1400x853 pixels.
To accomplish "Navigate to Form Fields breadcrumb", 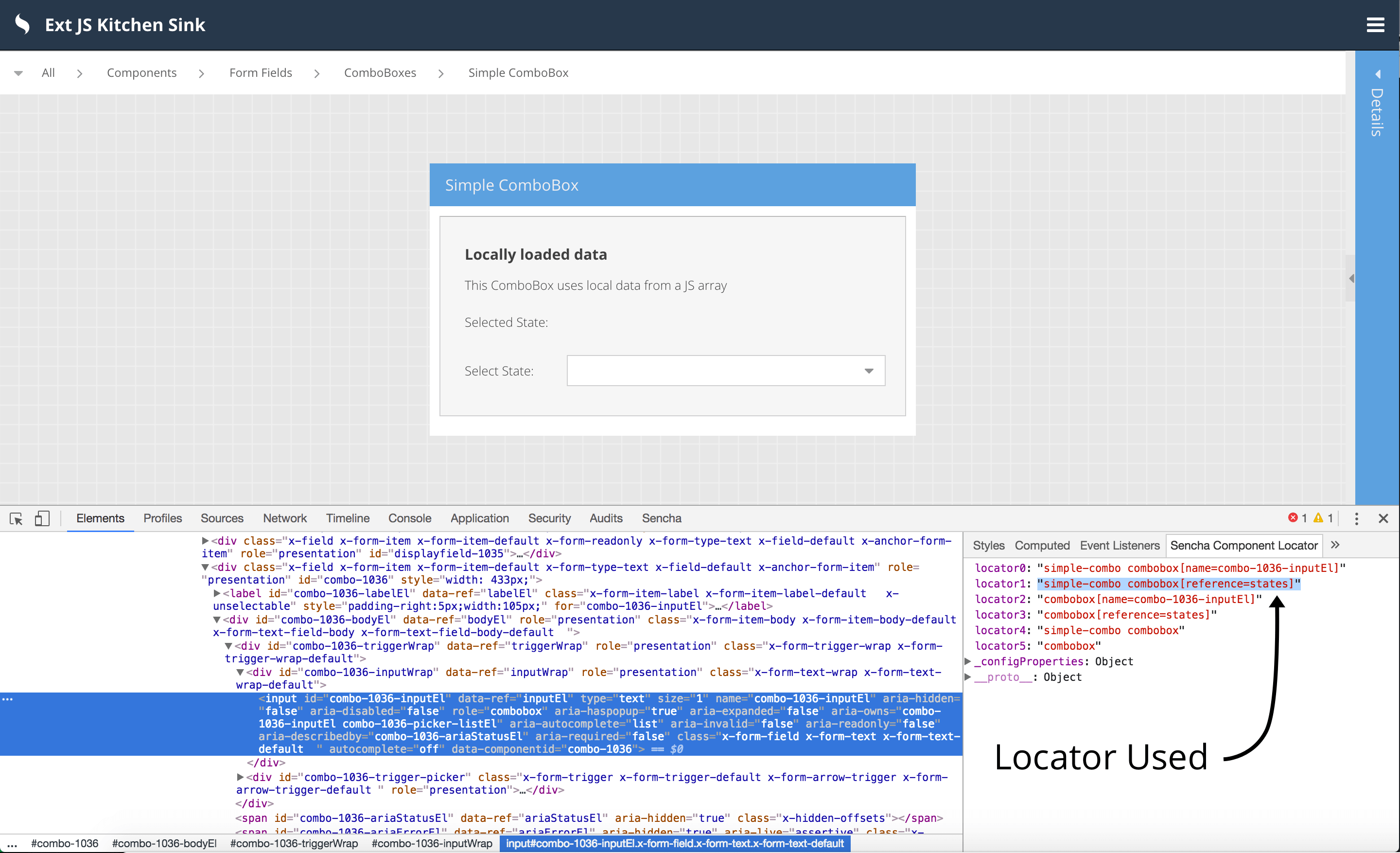I will coord(261,73).
